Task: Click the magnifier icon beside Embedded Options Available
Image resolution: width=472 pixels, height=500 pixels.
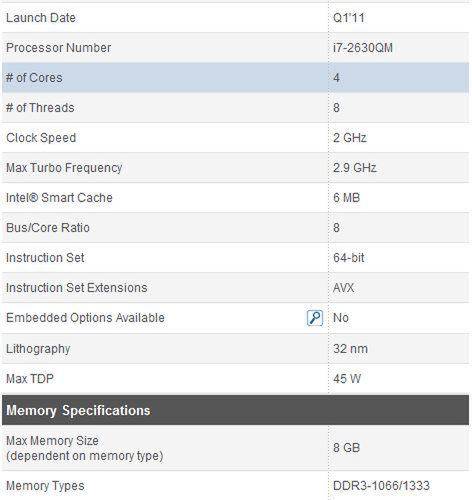Action: pos(315,318)
